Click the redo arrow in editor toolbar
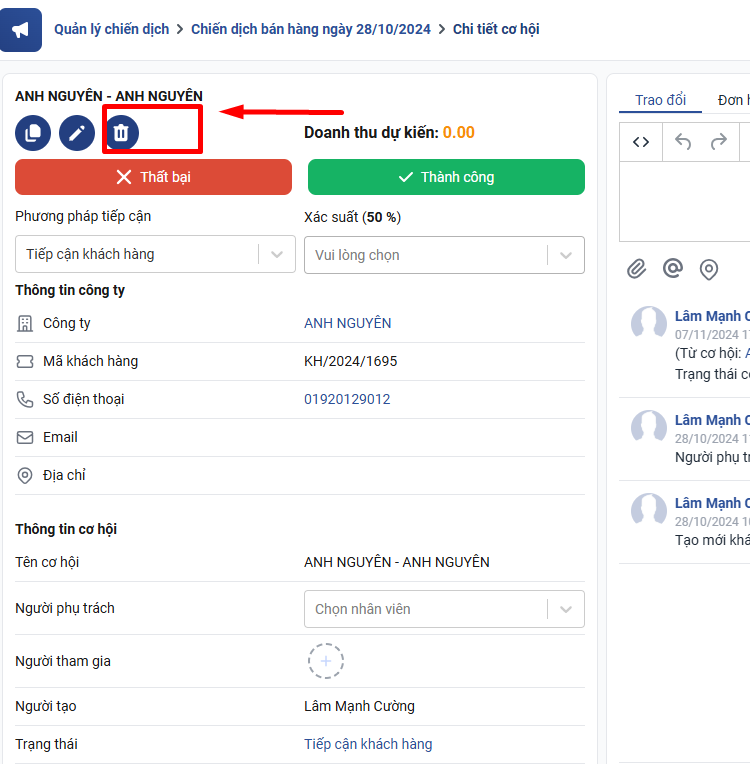 [x=718, y=142]
